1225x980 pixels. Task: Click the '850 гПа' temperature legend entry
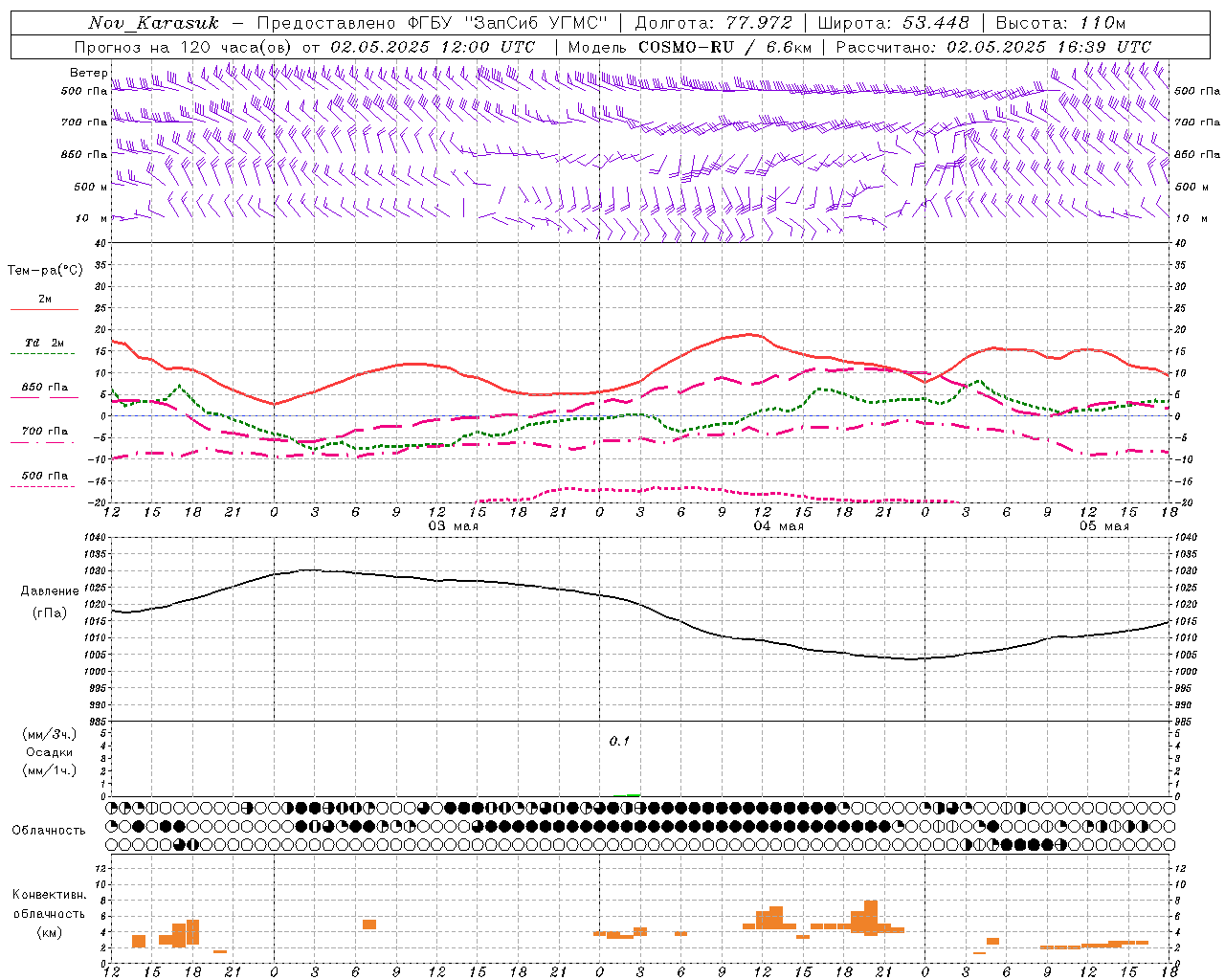[45, 388]
